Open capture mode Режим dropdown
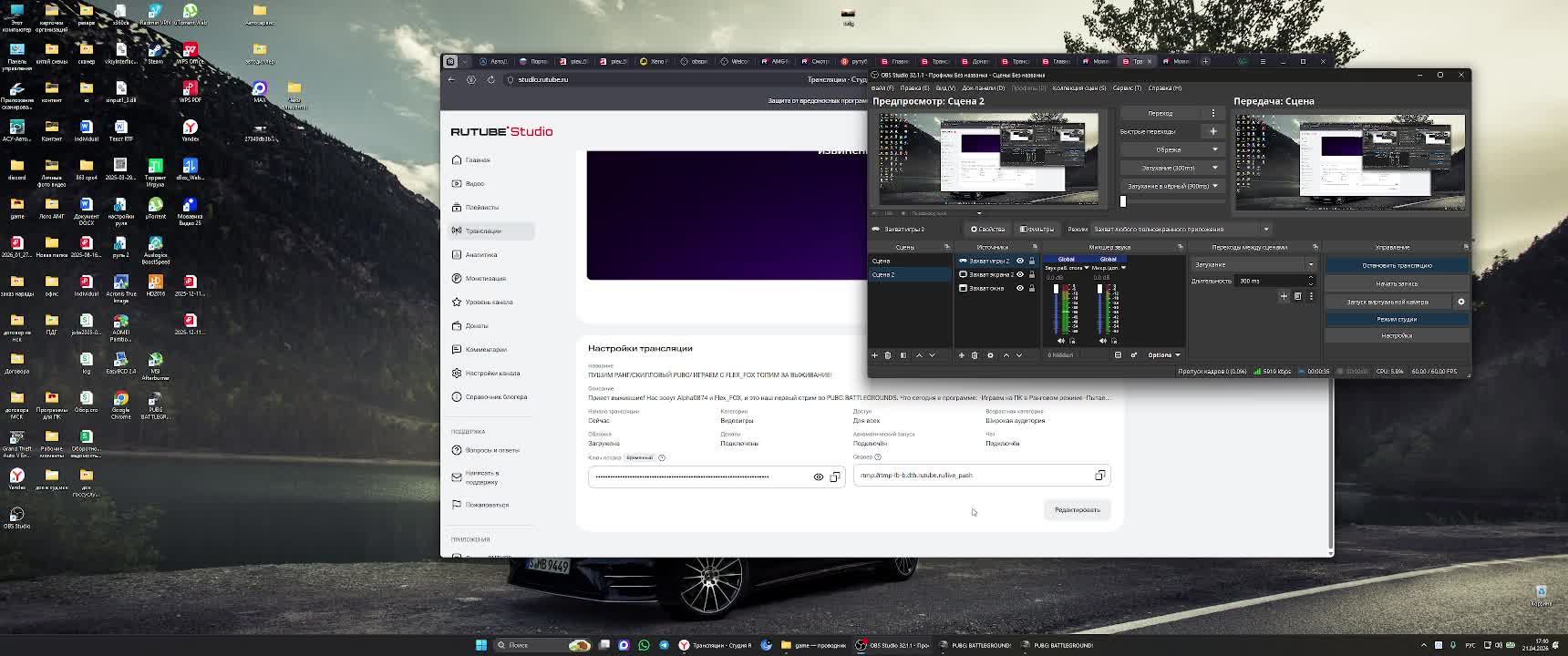 click(x=1181, y=229)
